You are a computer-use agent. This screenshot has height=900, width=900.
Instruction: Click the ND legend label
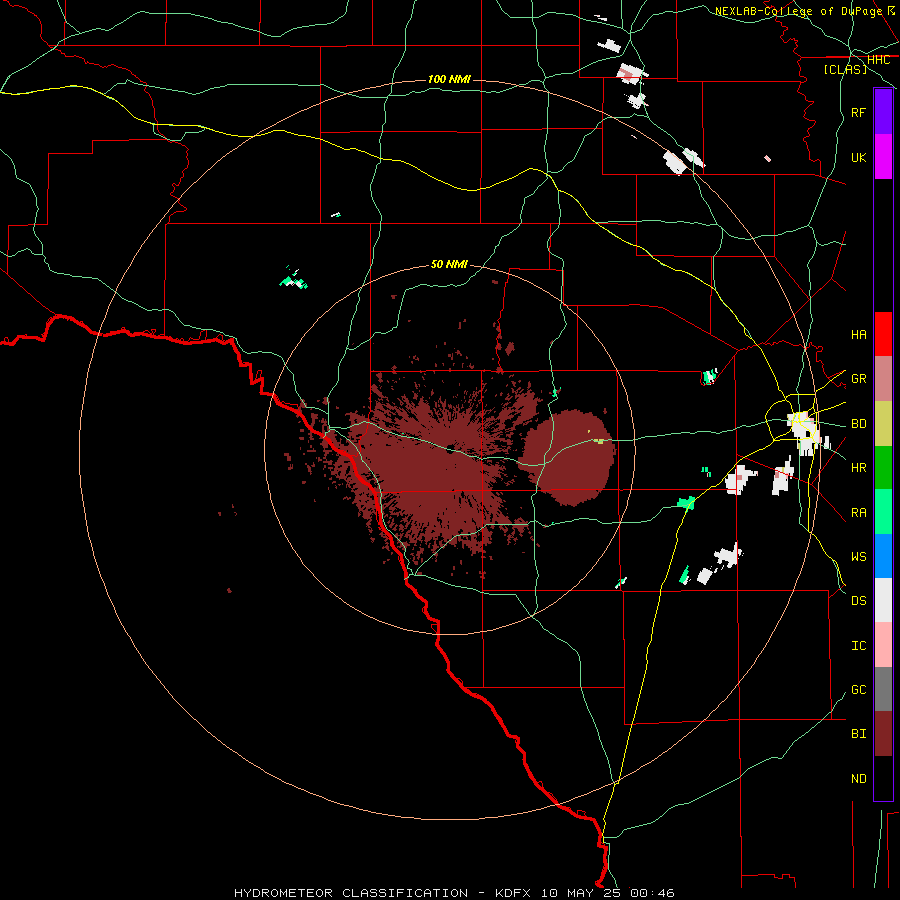point(858,779)
